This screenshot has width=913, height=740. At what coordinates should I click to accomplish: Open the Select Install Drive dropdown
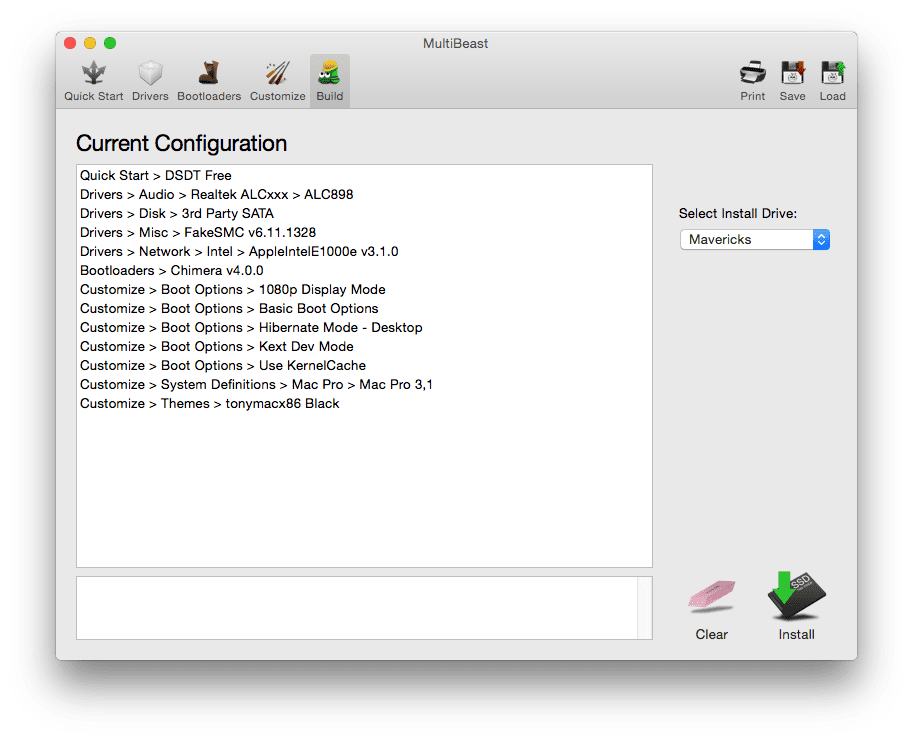coord(754,240)
